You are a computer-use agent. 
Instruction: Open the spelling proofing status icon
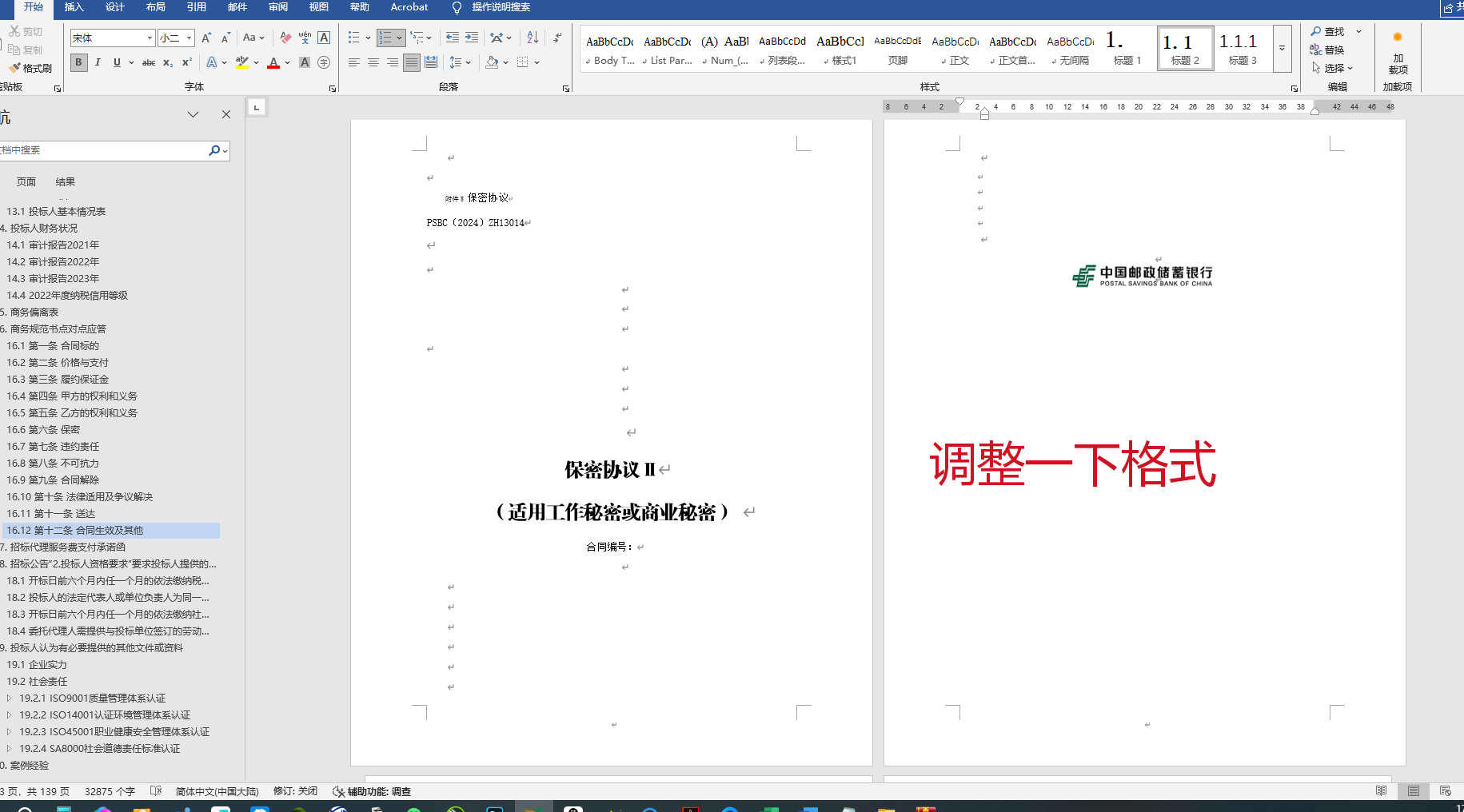(x=156, y=791)
